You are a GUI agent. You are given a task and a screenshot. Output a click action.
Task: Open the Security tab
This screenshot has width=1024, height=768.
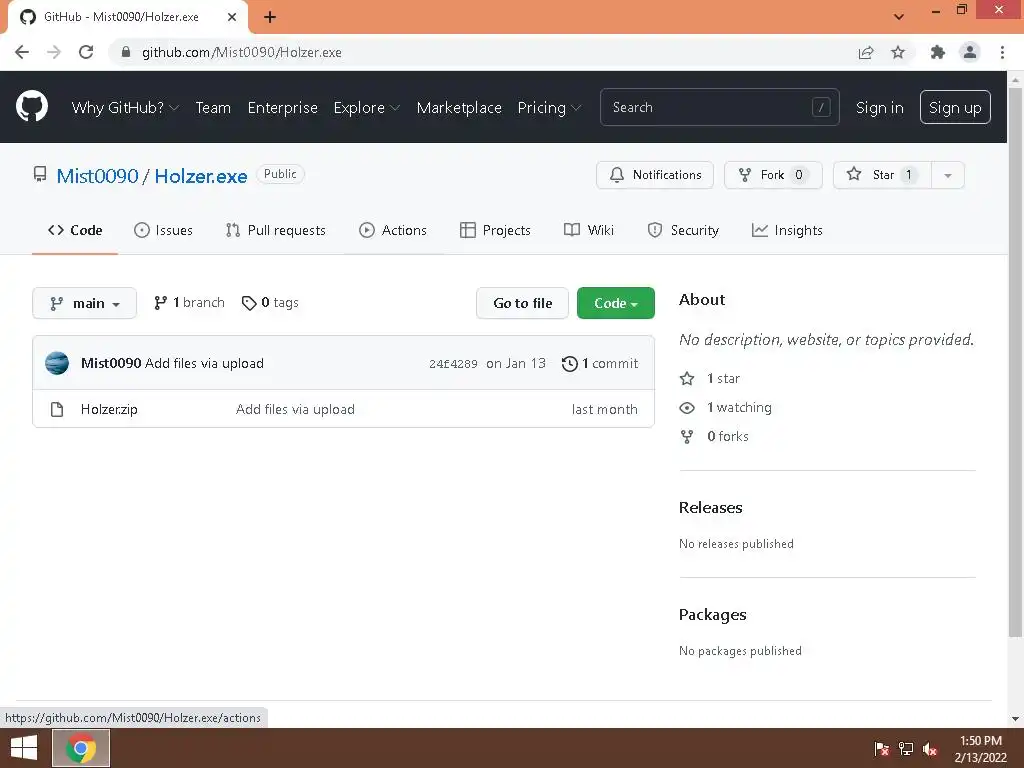tap(683, 231)
